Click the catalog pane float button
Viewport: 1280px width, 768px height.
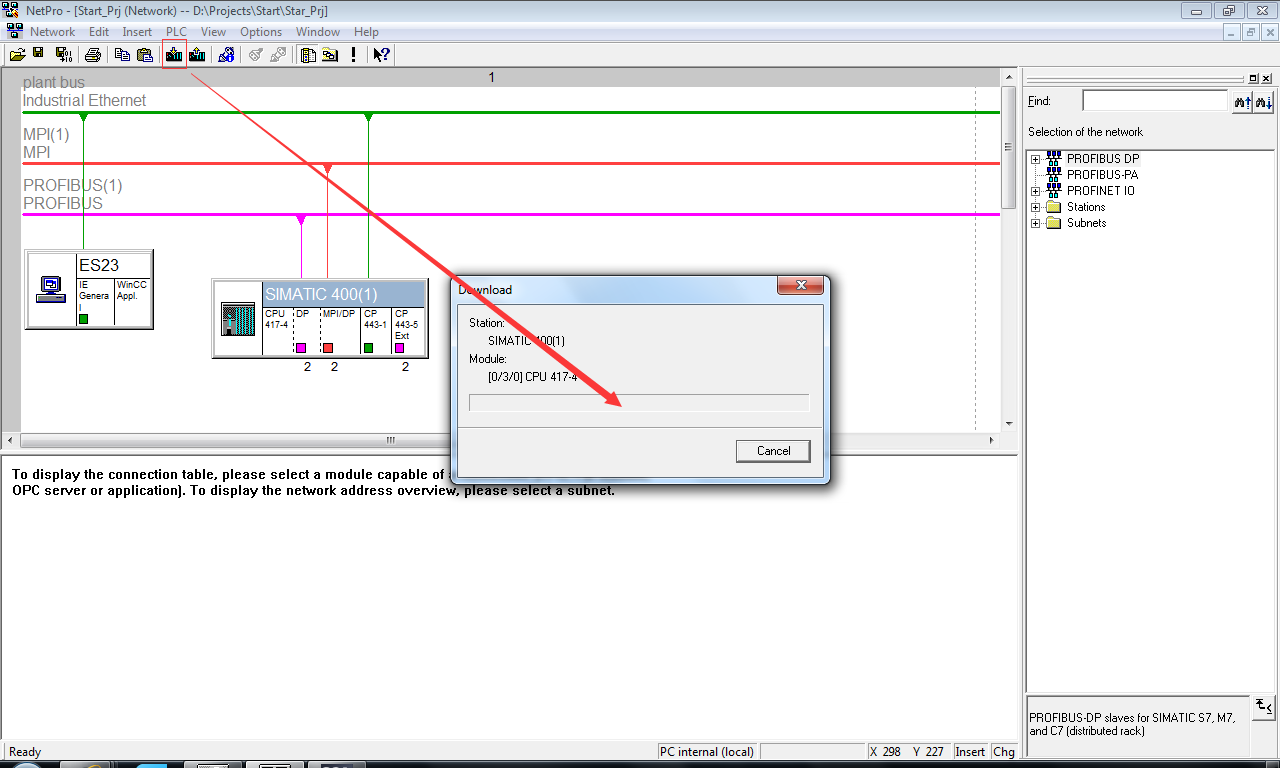pos(1254,78)
